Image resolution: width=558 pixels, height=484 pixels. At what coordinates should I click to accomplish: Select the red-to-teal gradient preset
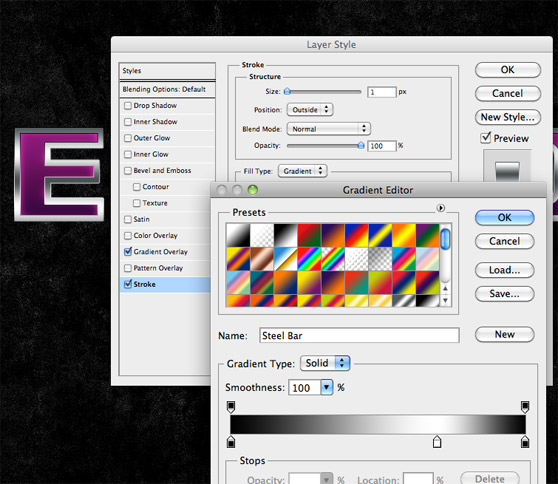coord(357,283)
